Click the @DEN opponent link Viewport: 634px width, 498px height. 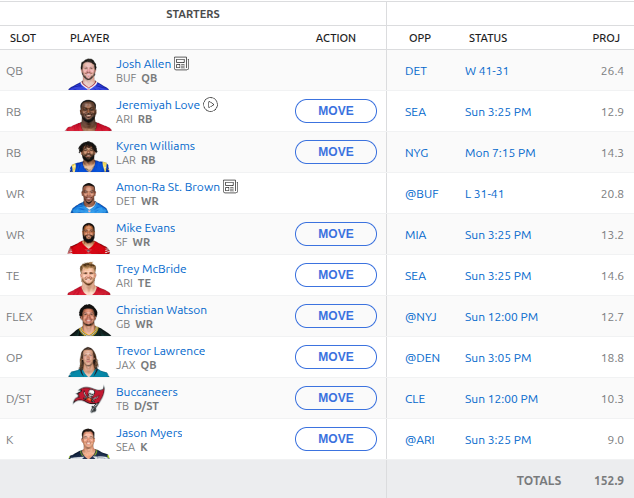click(x=422, y=358)
